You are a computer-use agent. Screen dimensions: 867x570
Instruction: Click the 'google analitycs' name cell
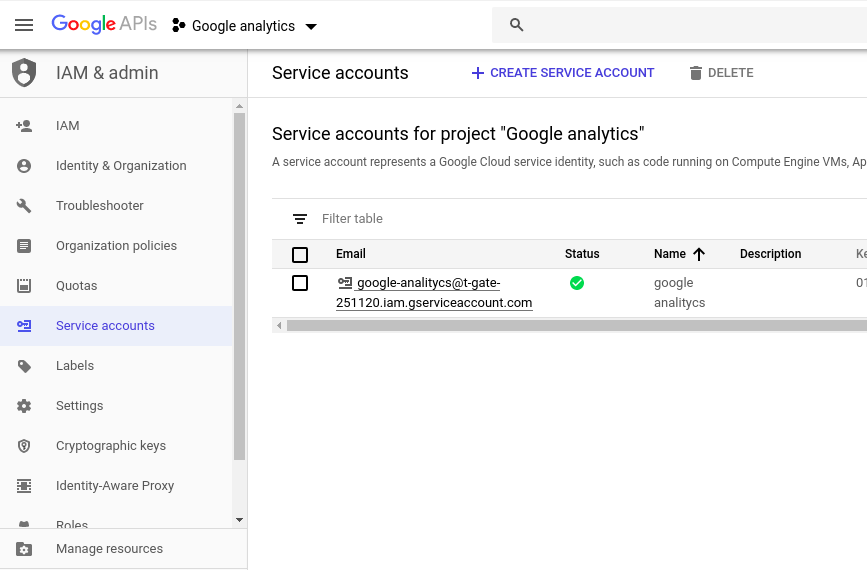(x=680, y=292)
